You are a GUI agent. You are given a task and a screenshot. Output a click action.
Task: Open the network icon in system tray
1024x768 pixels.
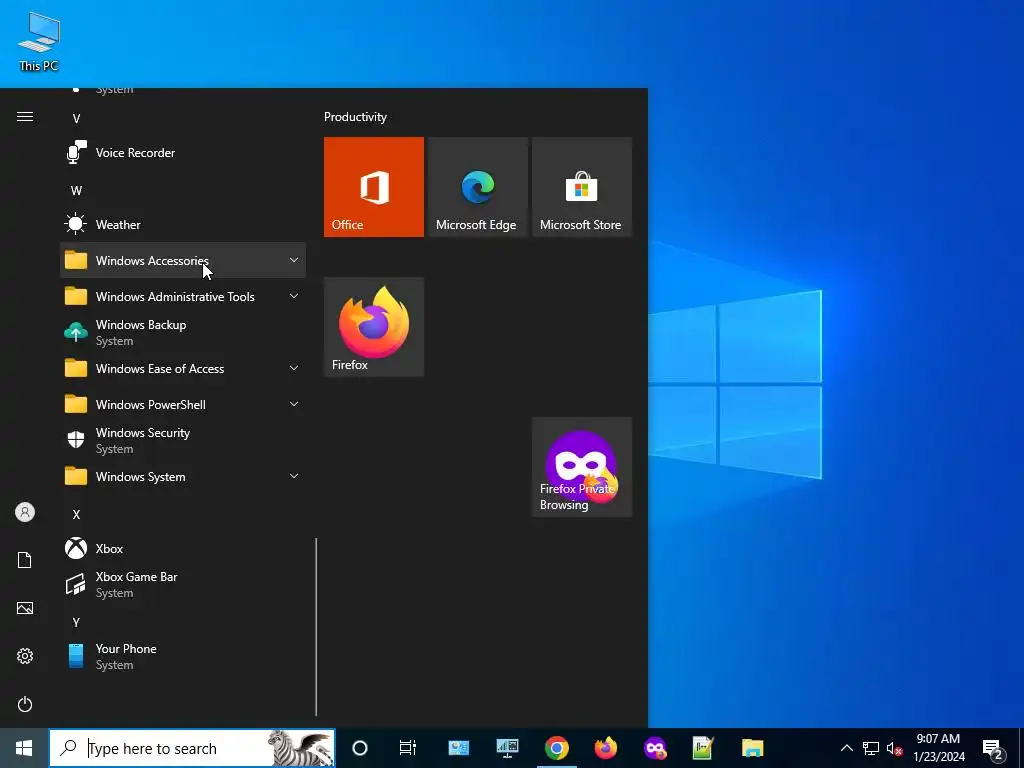tap(871, 748)
